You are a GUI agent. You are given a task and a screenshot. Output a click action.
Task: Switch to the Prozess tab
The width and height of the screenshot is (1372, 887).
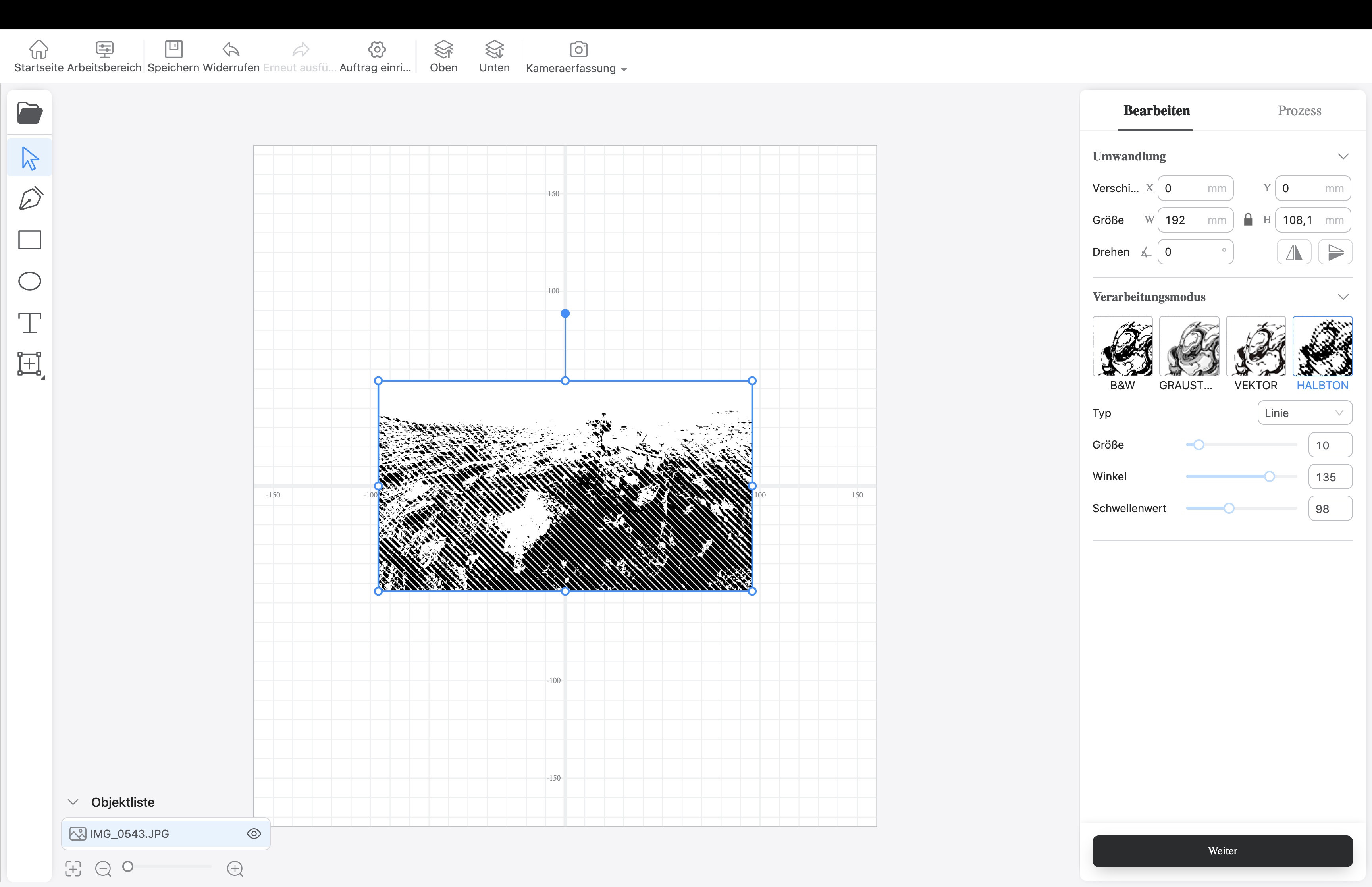[x=1299, y=111]
